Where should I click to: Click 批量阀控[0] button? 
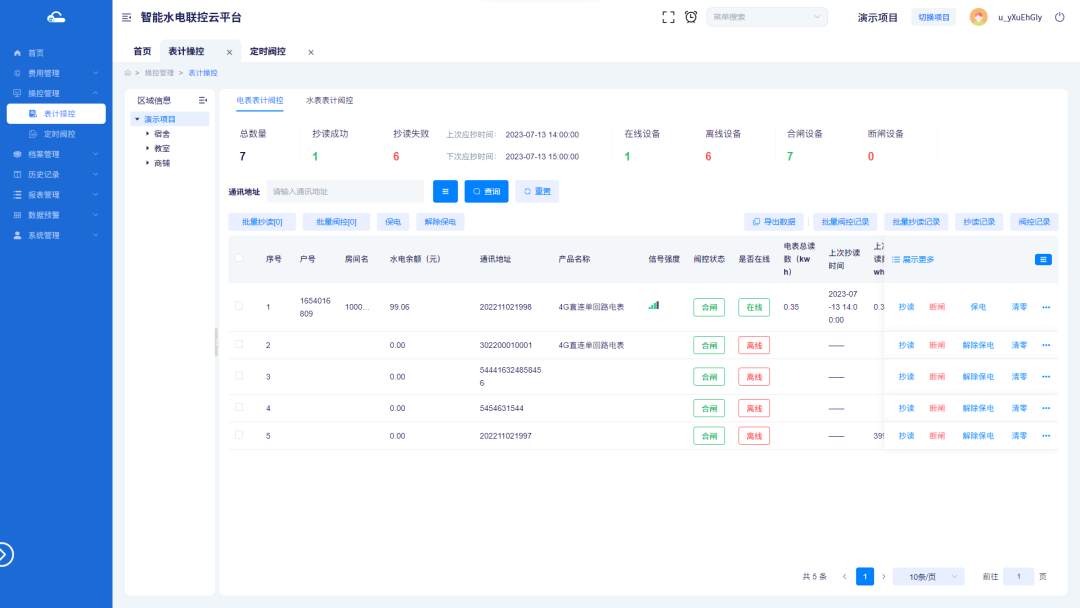tap(336, 222)
